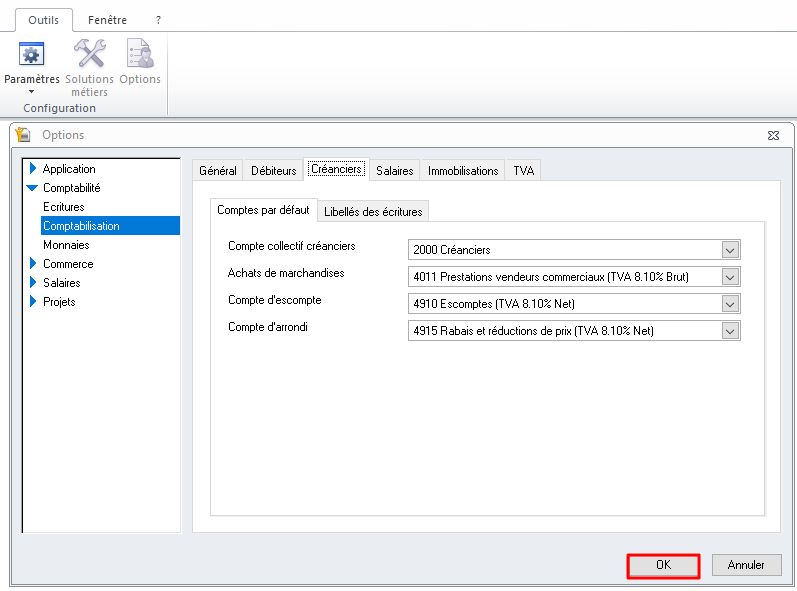Open the Compte d'arrondi dropdown
The height and width of the screenshot is (591, 797).
pos(730,331)
